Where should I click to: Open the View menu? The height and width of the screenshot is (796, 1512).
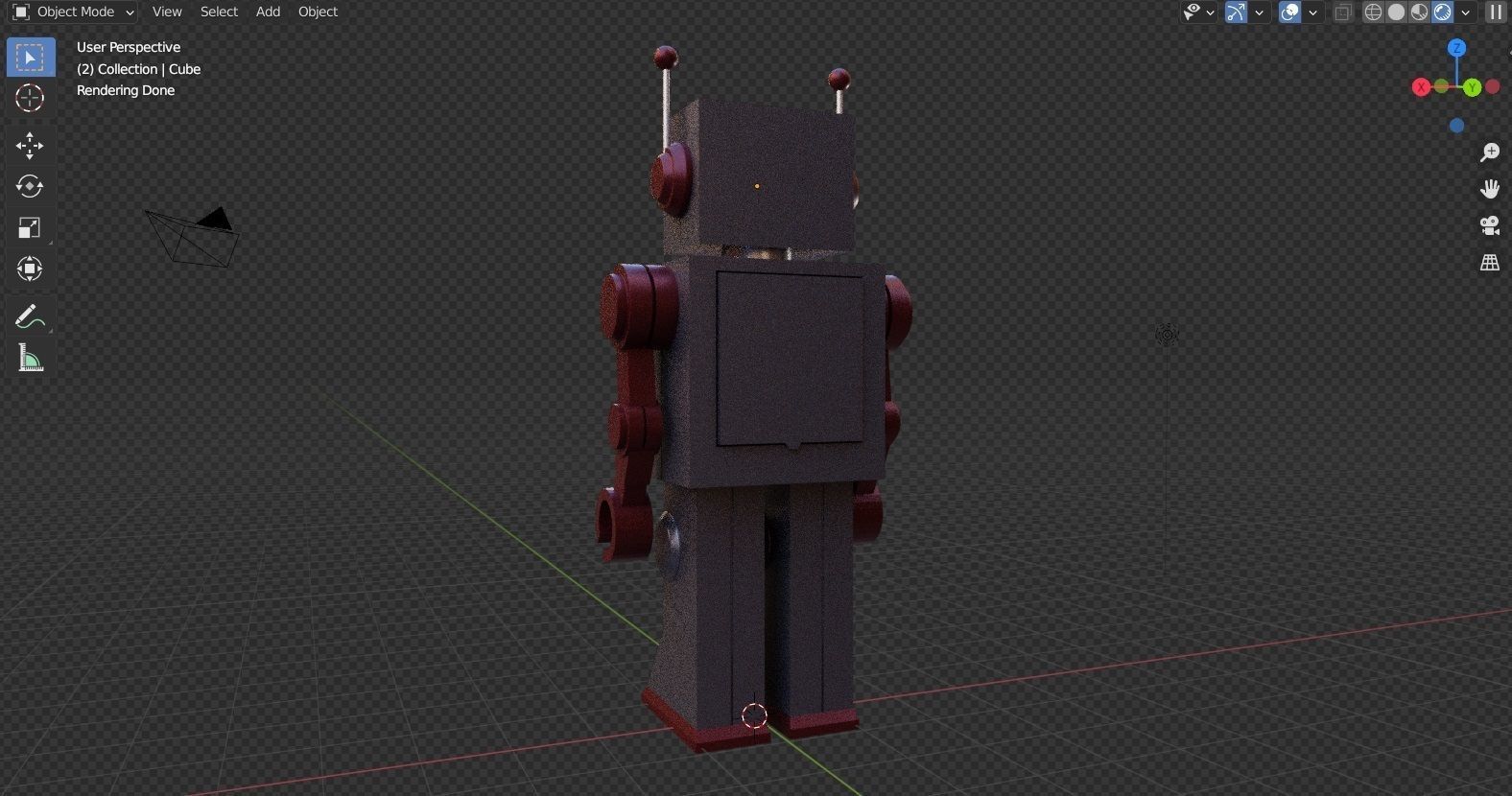[167, 12]
